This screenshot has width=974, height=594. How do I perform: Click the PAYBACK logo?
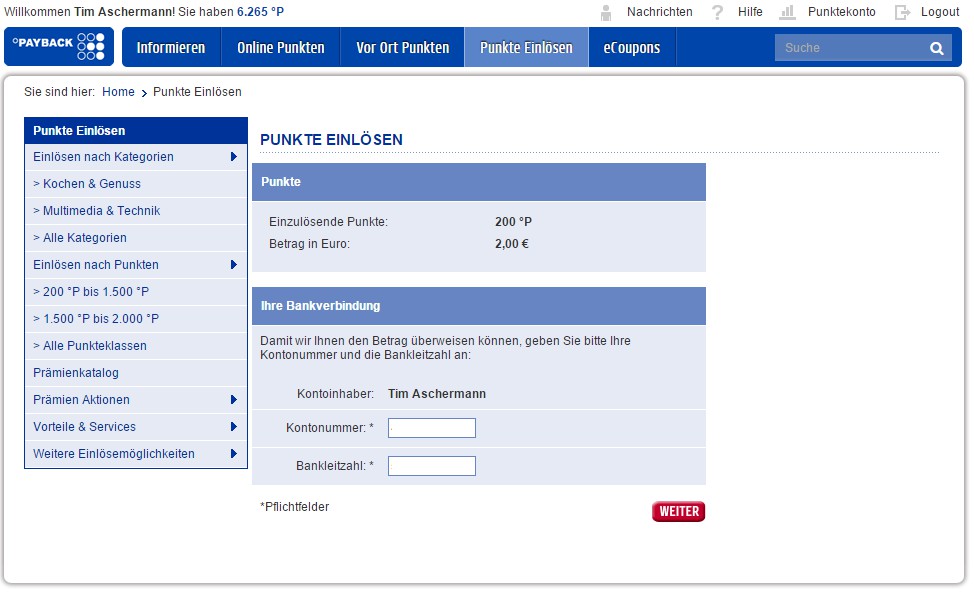[58, 47]
